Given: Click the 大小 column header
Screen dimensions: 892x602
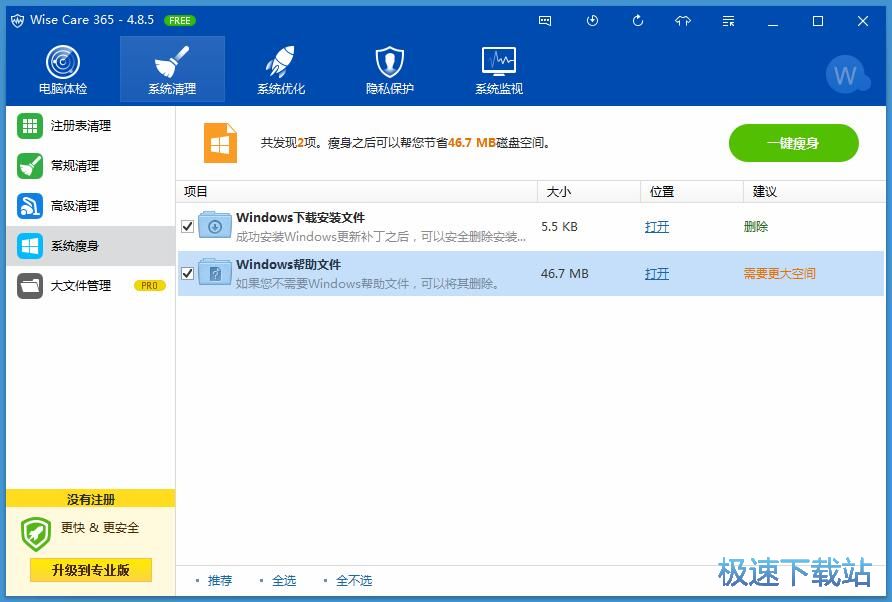Looking at the screenshot, I should 589,192.
